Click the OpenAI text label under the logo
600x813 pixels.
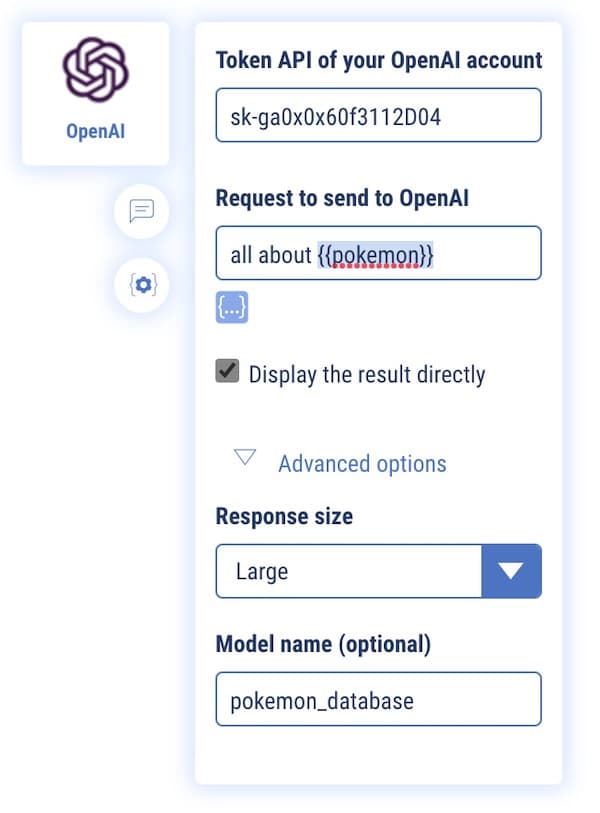96,133
